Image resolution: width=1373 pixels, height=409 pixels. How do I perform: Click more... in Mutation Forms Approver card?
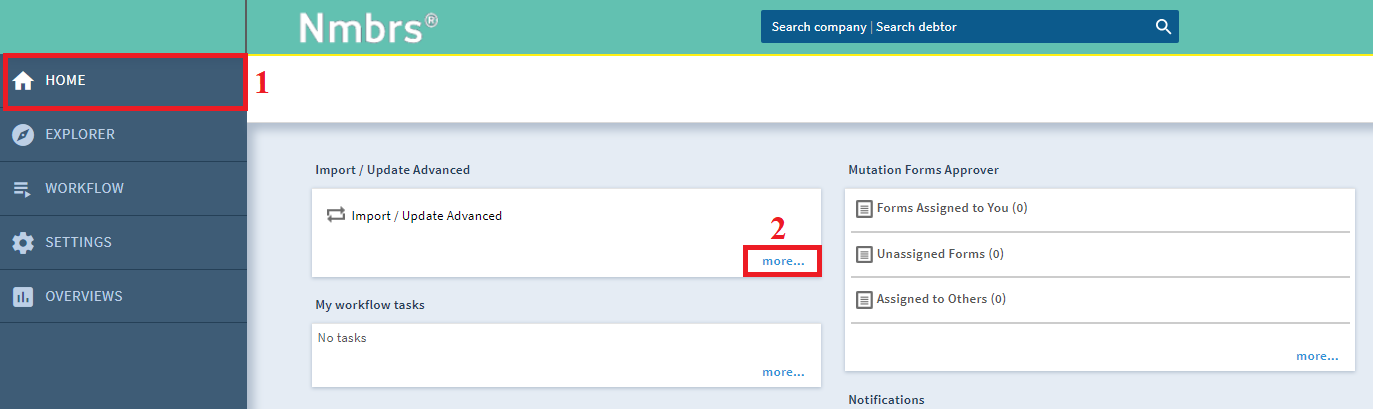click(x=1317, y=356)
